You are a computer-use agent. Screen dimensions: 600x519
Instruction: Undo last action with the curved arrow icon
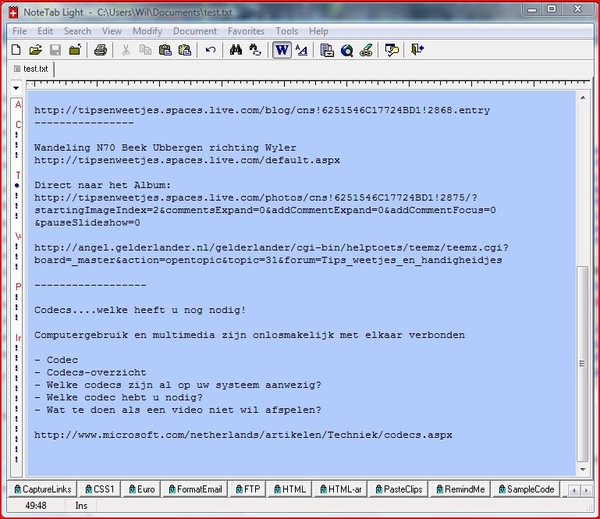(210, 50)
